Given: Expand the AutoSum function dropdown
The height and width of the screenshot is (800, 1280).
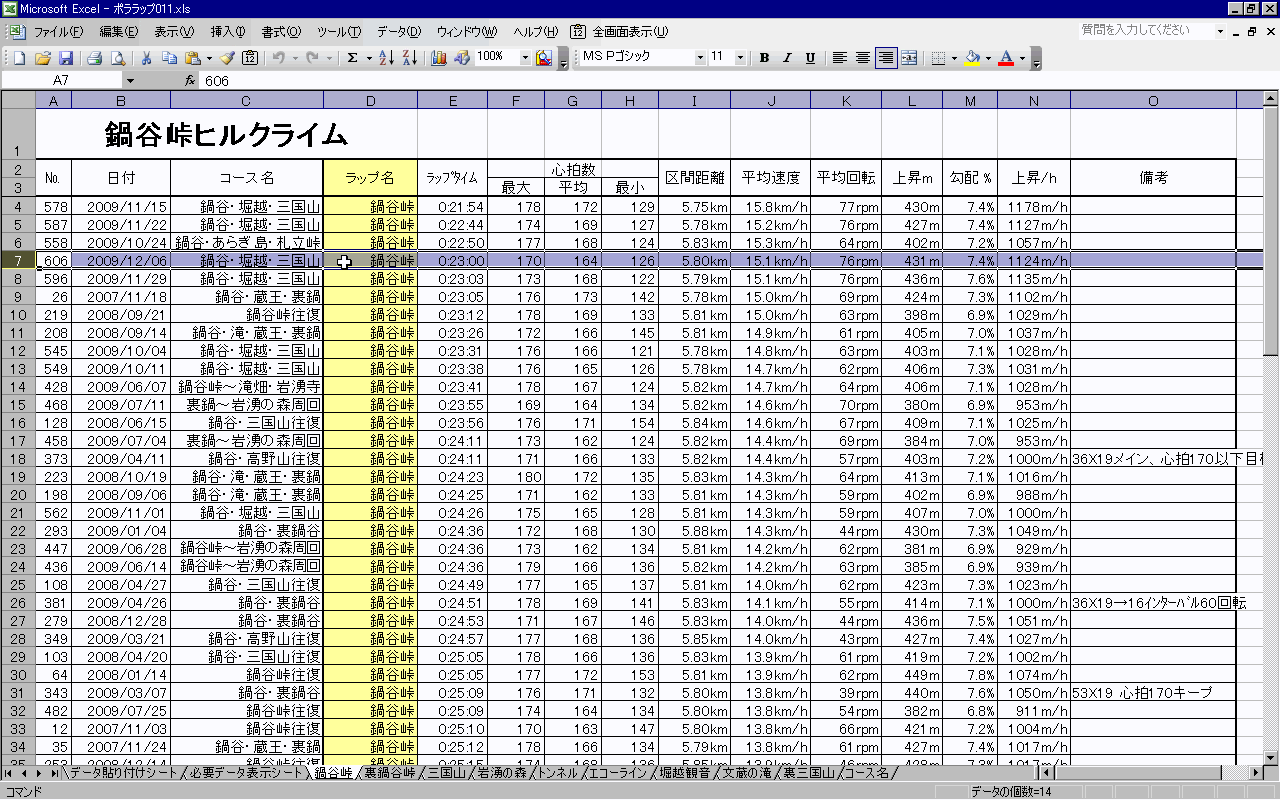Looking at the screenshot, I should pyautogui.click(x=368, y=58).
